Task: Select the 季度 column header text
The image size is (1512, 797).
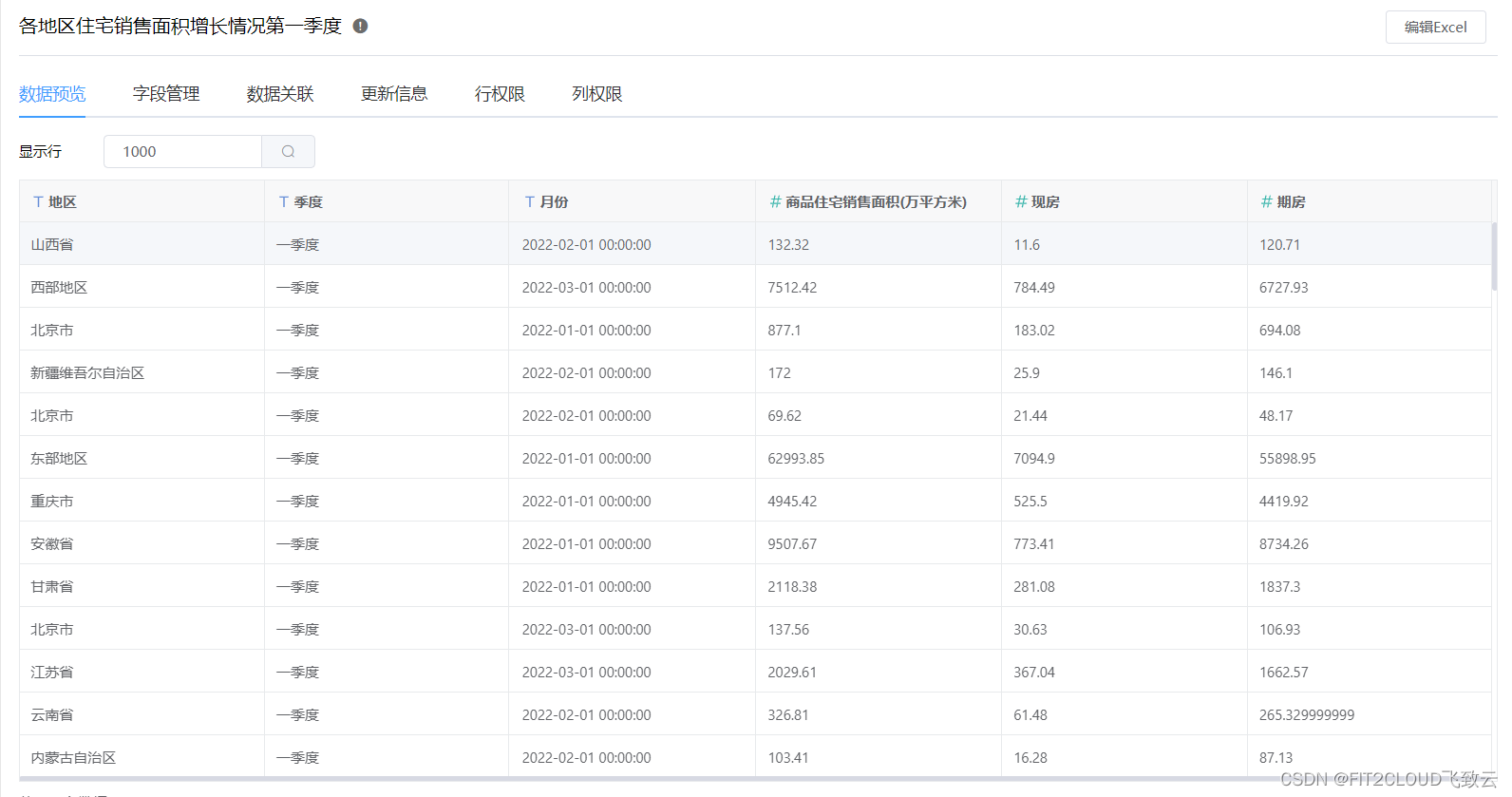Action: click(x=309, y=201)
